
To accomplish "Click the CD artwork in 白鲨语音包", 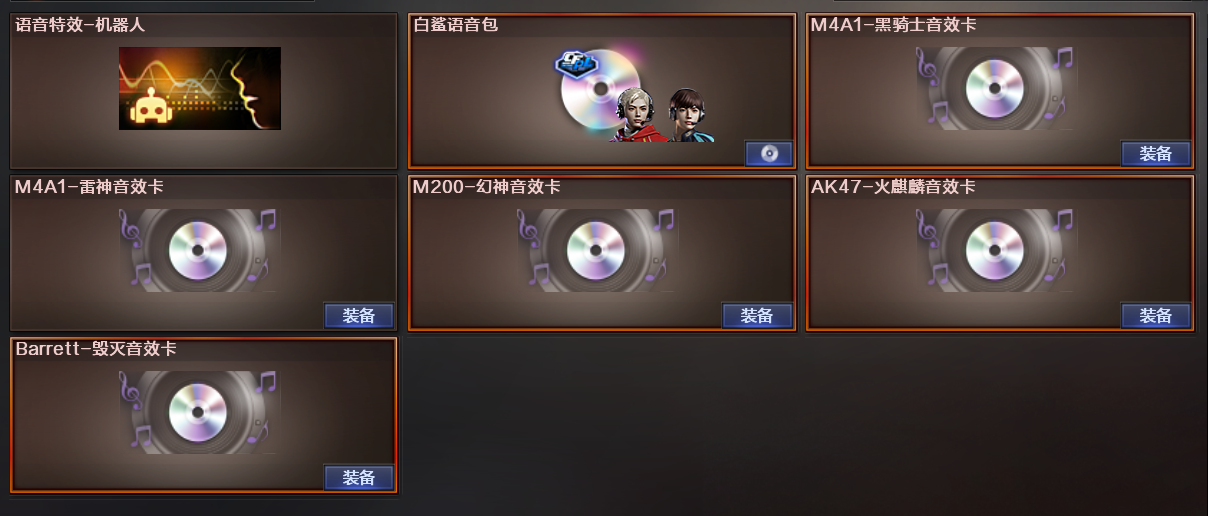I will point(600,90).
